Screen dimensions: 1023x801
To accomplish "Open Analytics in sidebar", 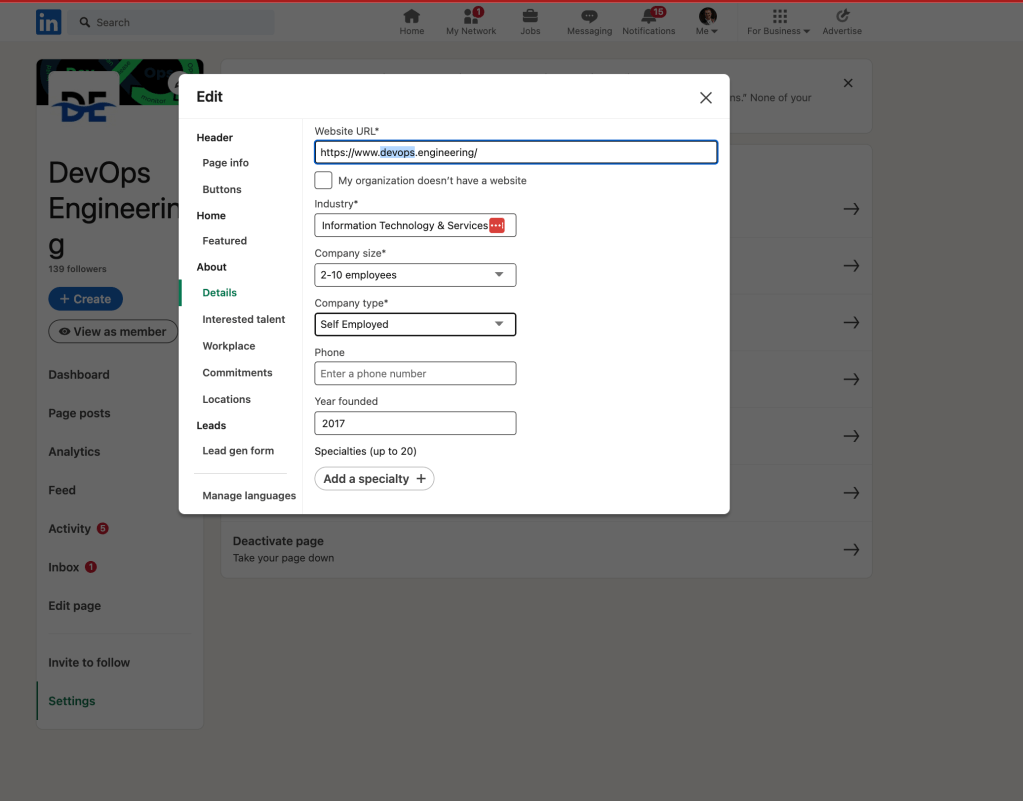I will click(x=74, y=451).
